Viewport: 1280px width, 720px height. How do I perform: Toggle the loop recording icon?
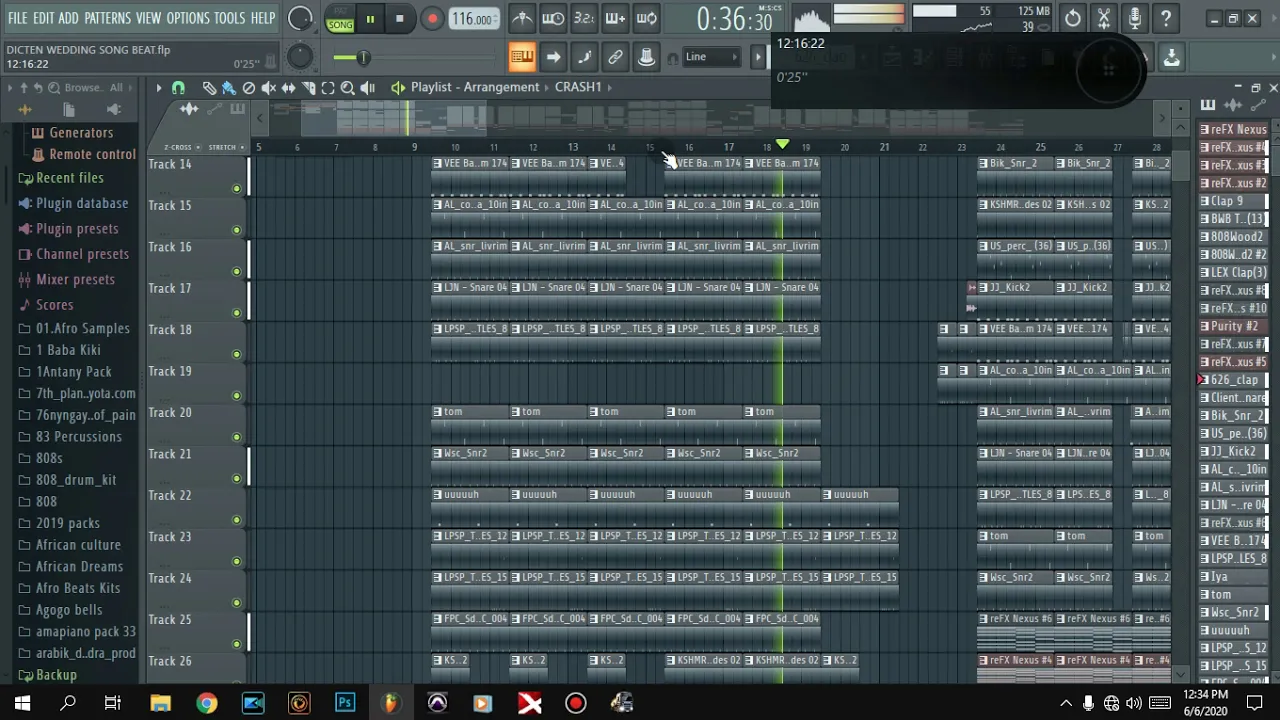(646, 18)
